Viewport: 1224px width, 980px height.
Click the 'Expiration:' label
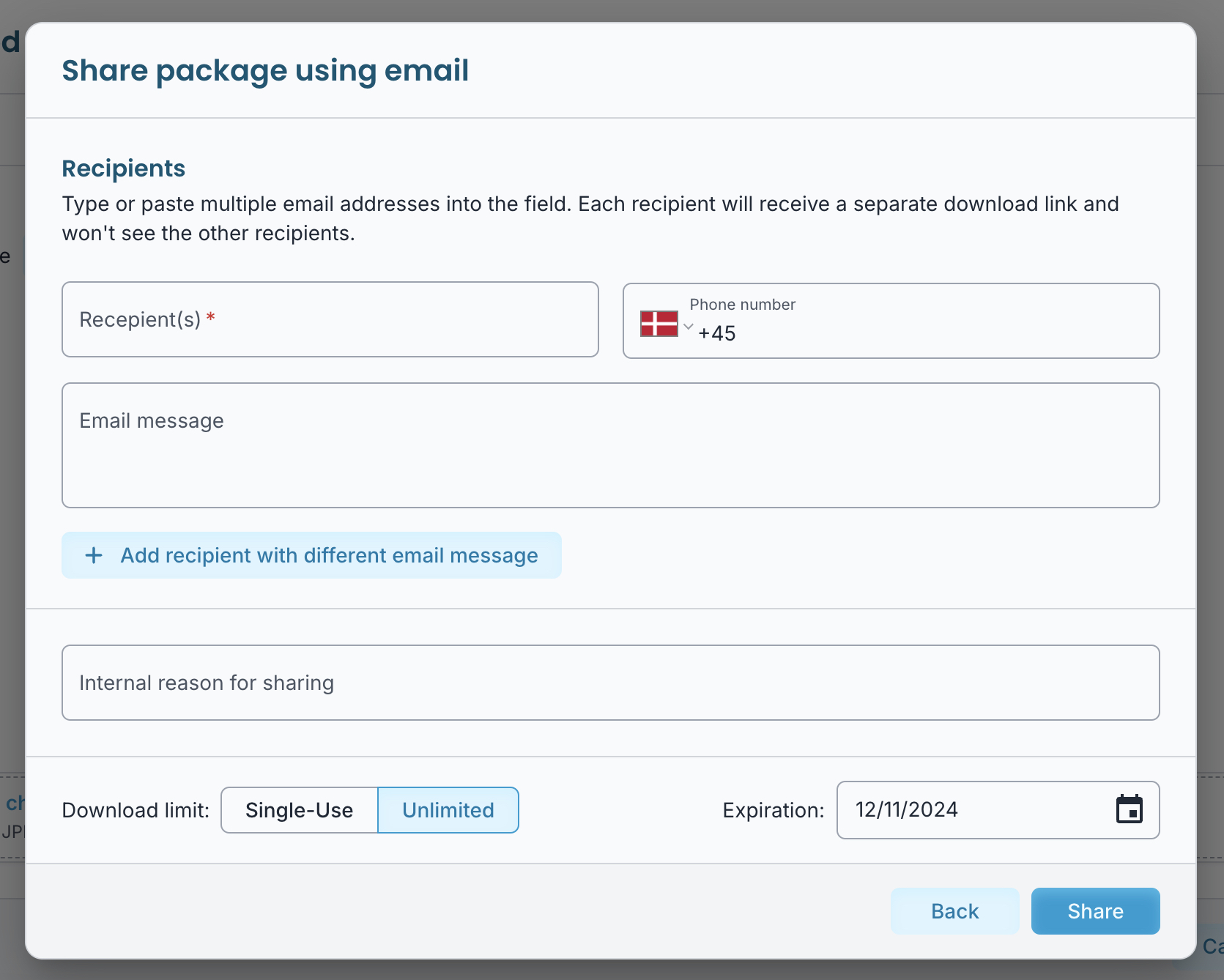(x=773, y=810)
